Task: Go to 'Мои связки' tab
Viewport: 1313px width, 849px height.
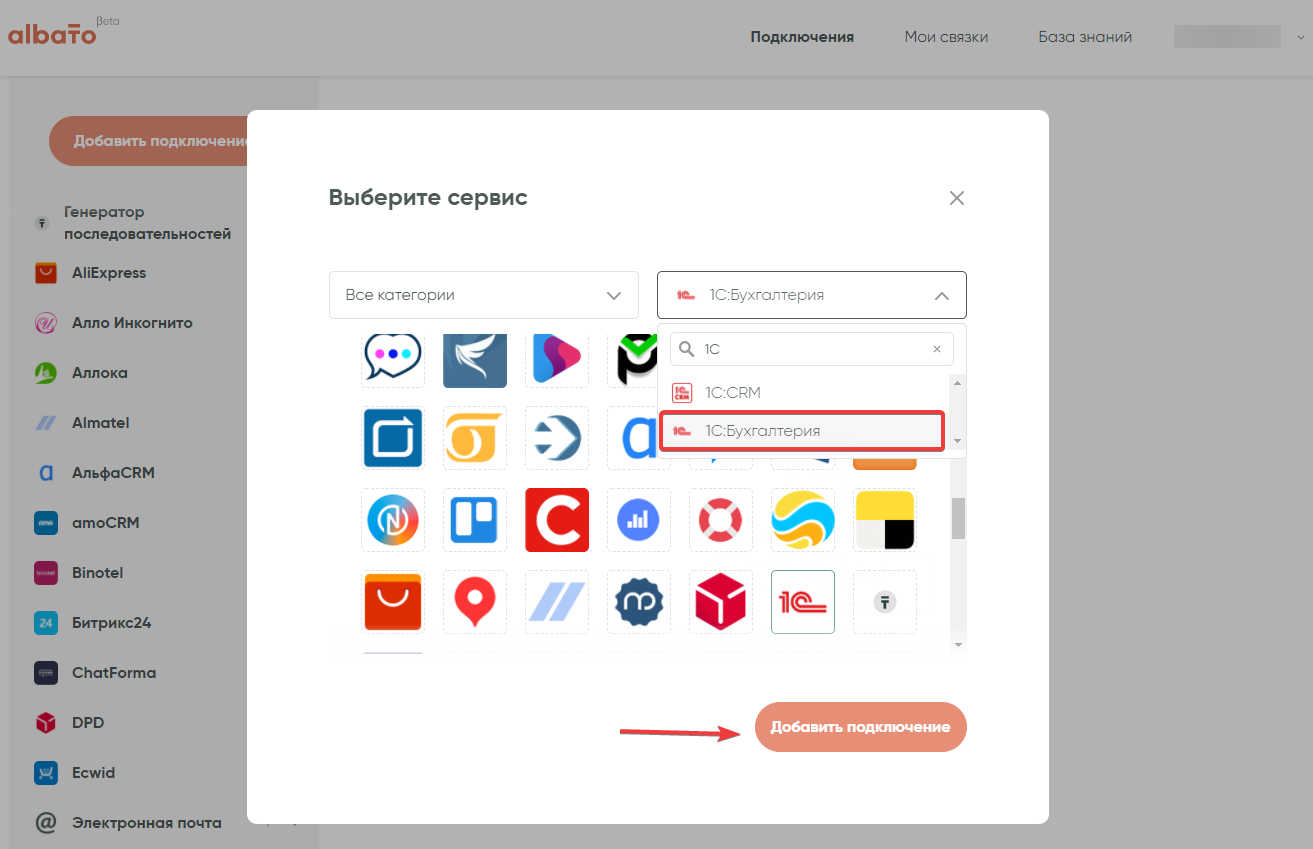Action: click(x=946, y=37)
